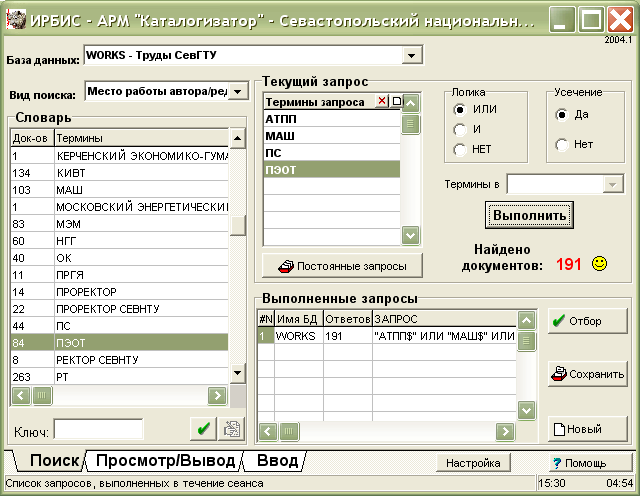Screen dimensions: 640x496
Task: Click the Ключ input field
Action: tap(98, 429)
